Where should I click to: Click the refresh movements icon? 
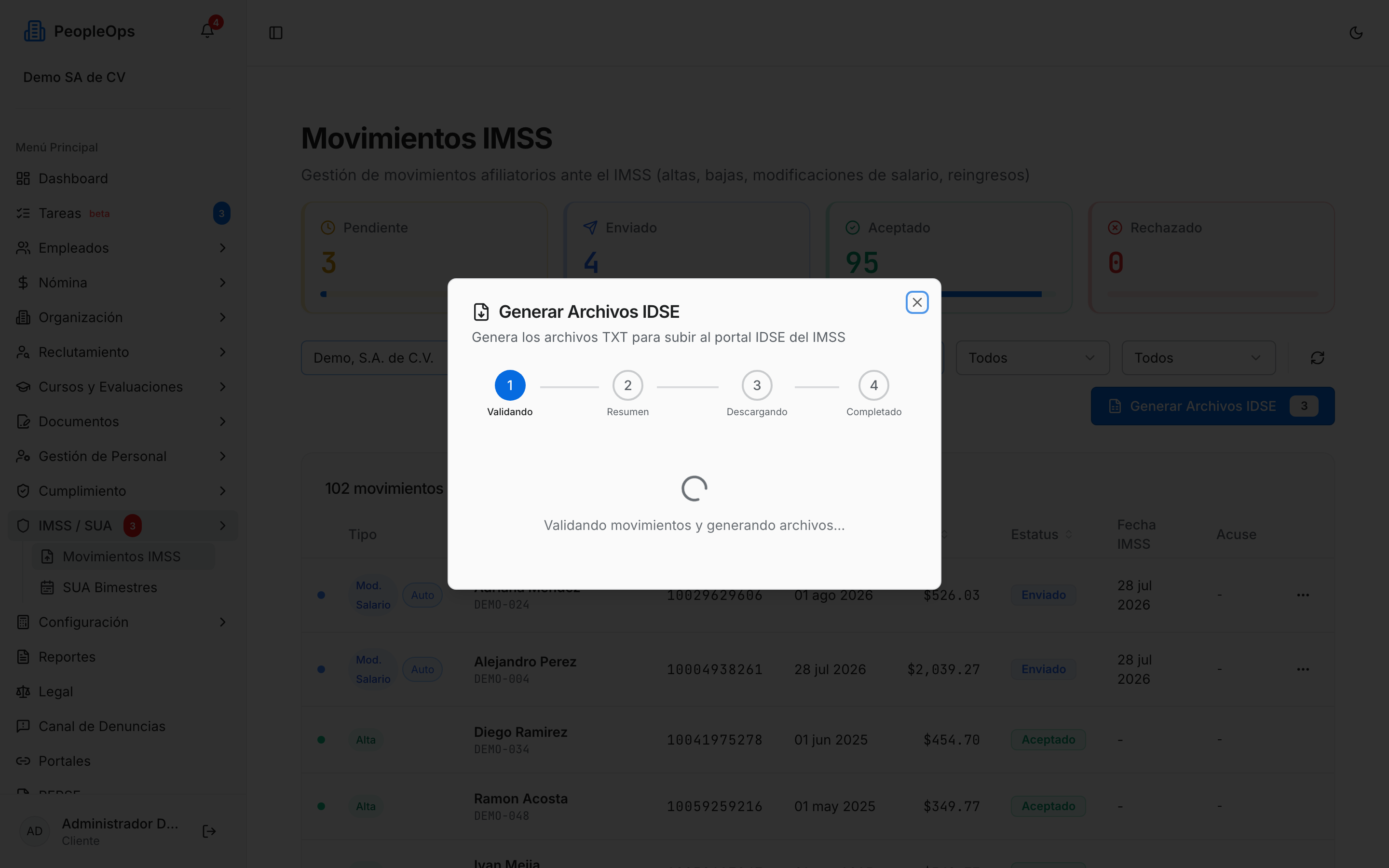coord(1317,358)
